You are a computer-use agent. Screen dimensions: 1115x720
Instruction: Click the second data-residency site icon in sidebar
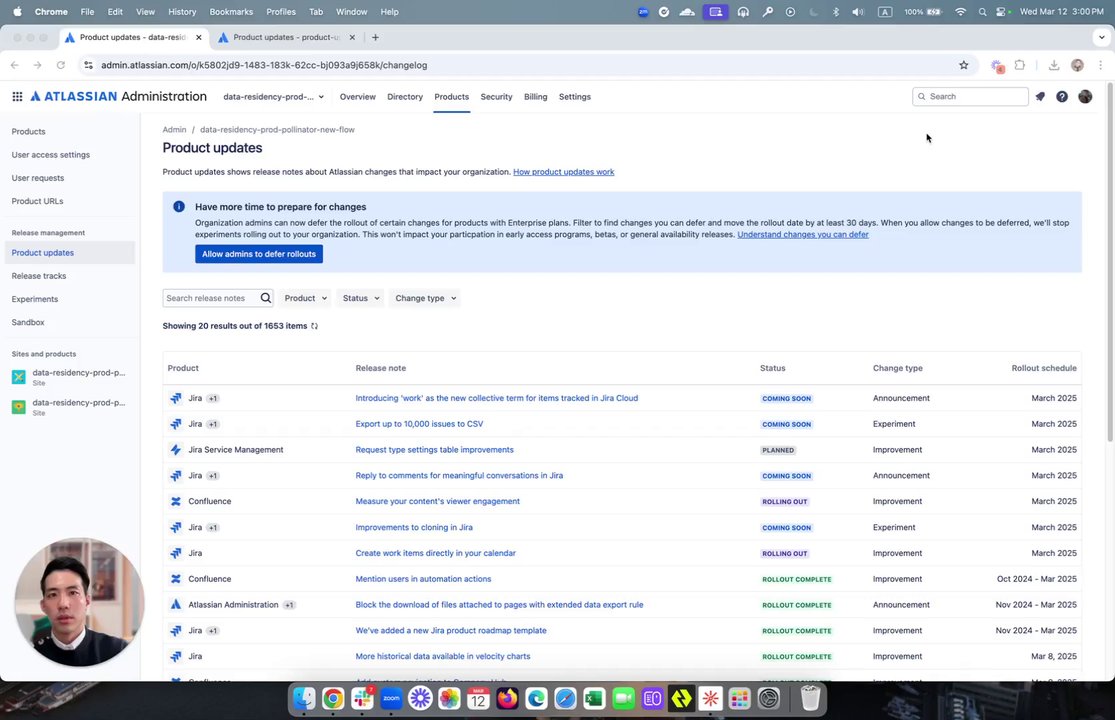pyautogui.click(x=18, y=407)
